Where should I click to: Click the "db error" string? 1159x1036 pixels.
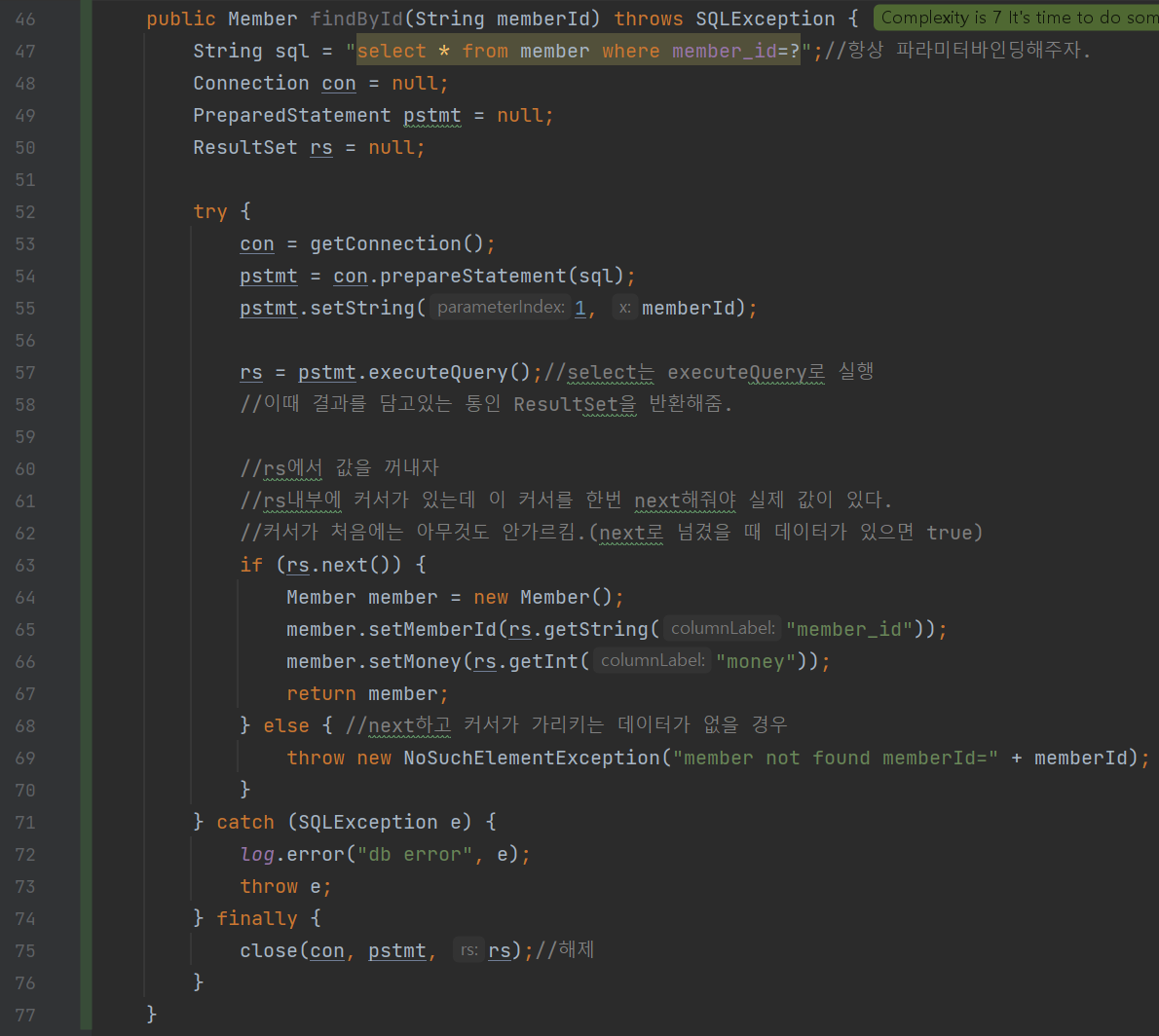415,854
